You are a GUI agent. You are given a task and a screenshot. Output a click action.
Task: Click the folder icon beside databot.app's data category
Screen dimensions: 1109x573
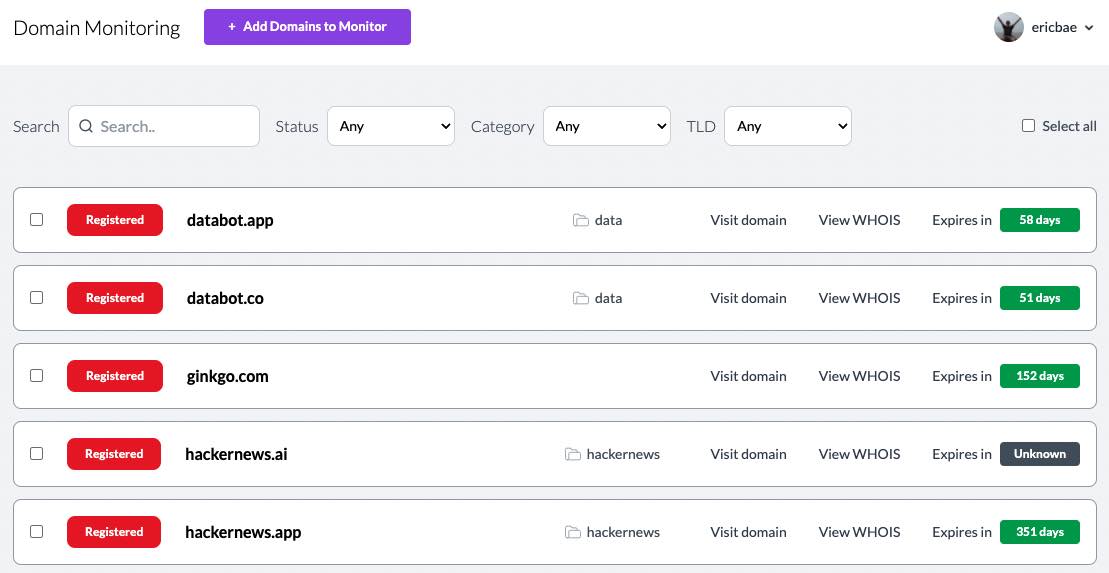pyautogui.click(x=581, y=220)
